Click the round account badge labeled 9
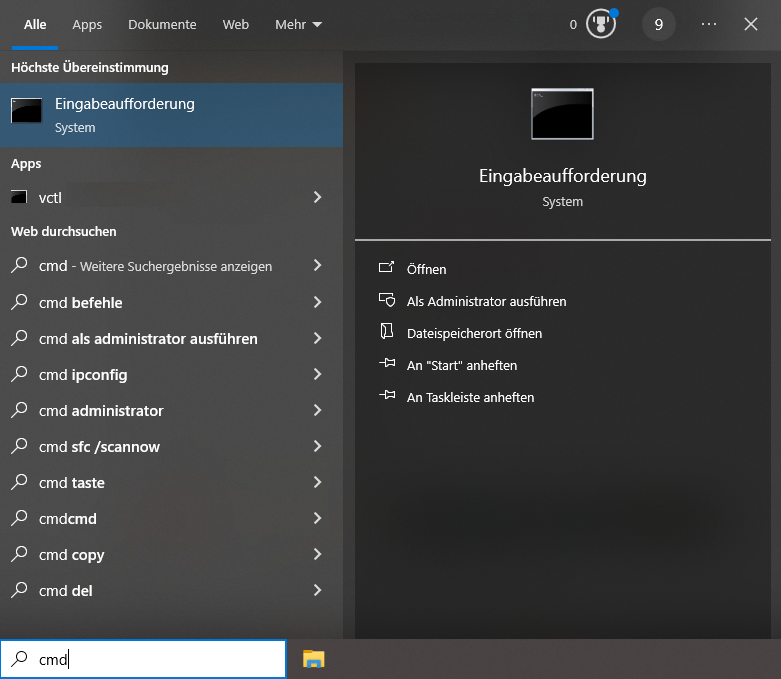Viewport: 781px width, 679px height. pos(658,24)
